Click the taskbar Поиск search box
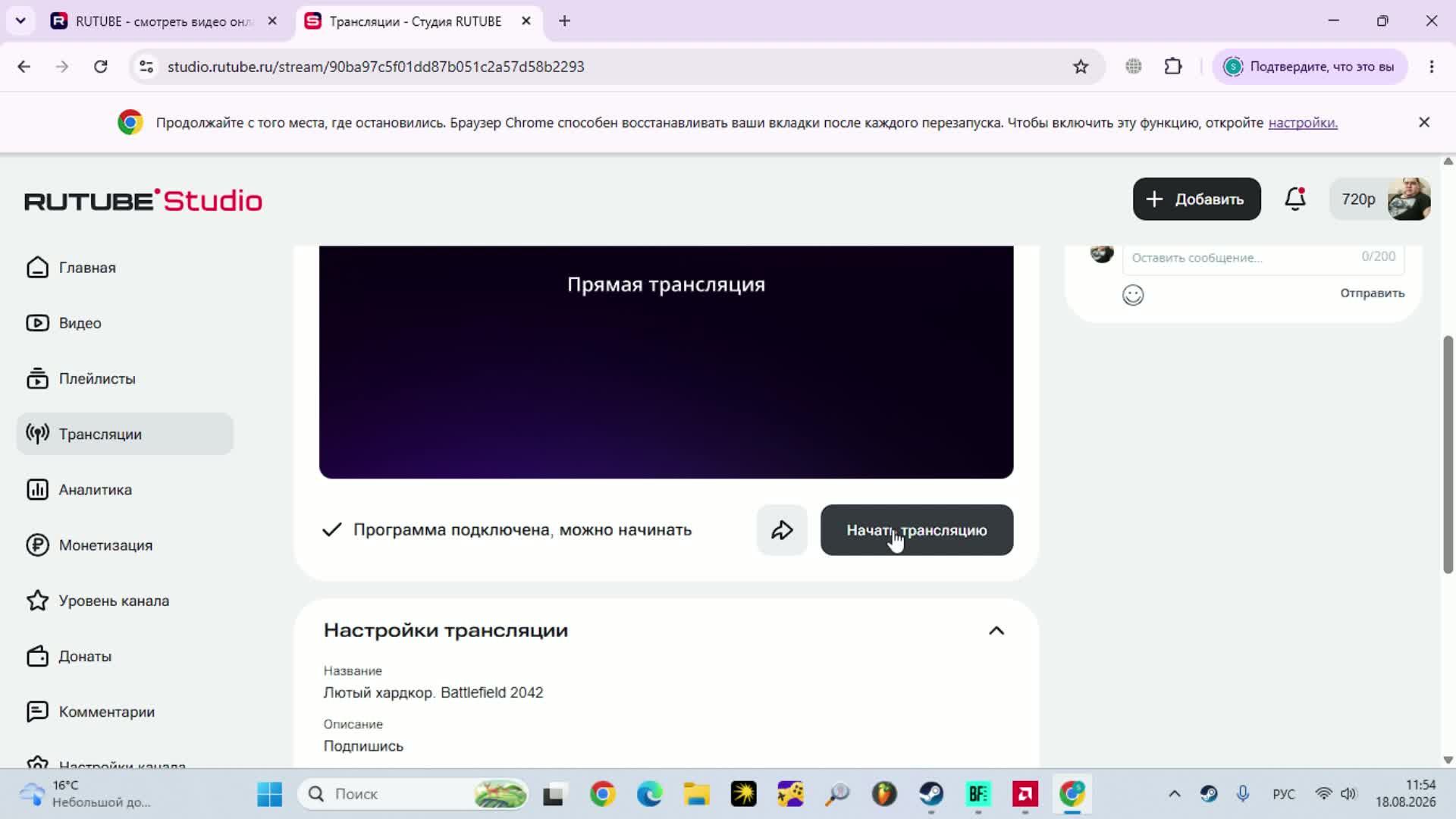The height and width of the screenshot is (819, 1456). point(413,794)
